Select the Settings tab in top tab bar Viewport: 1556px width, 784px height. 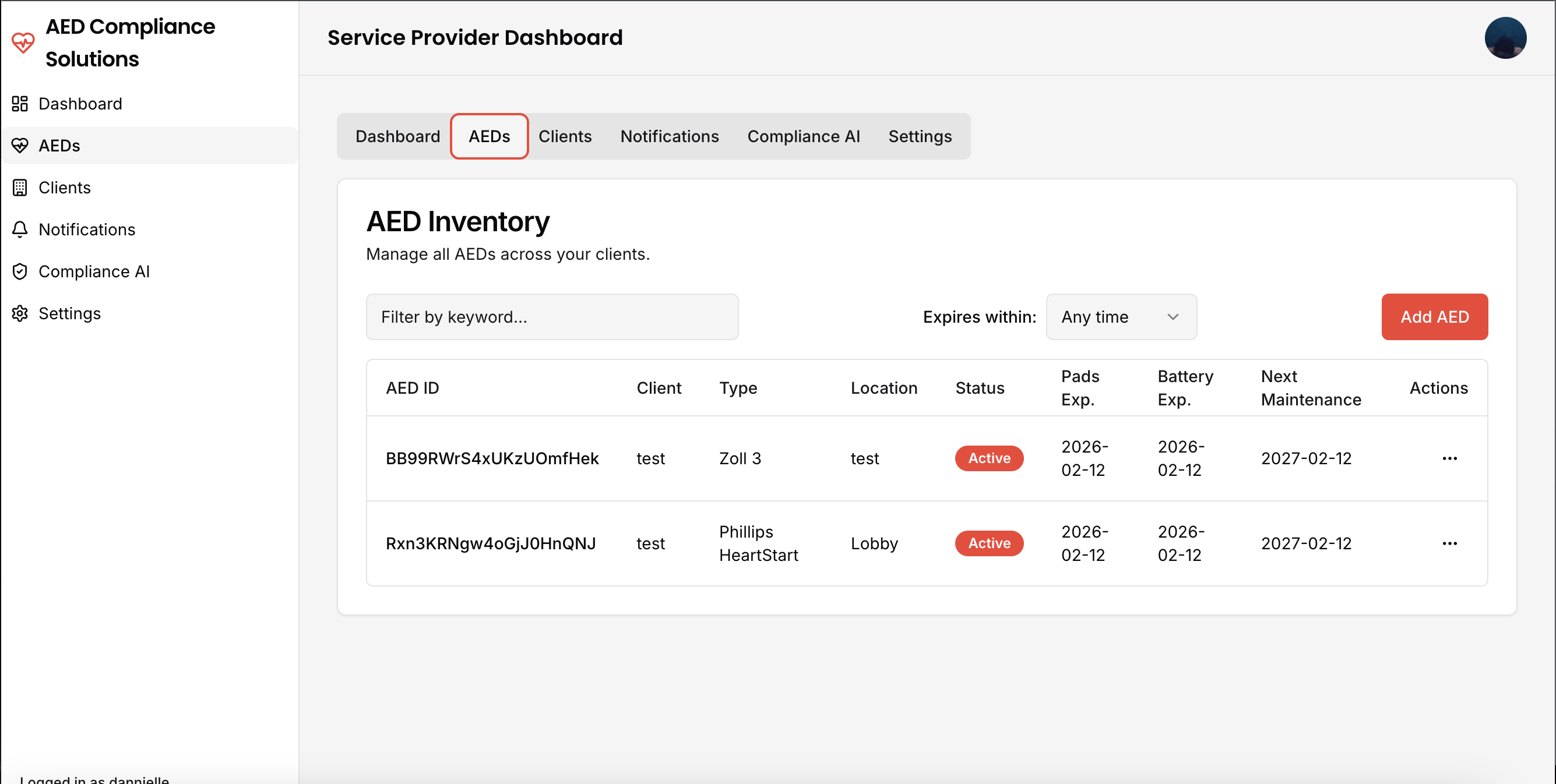point(920,136)
